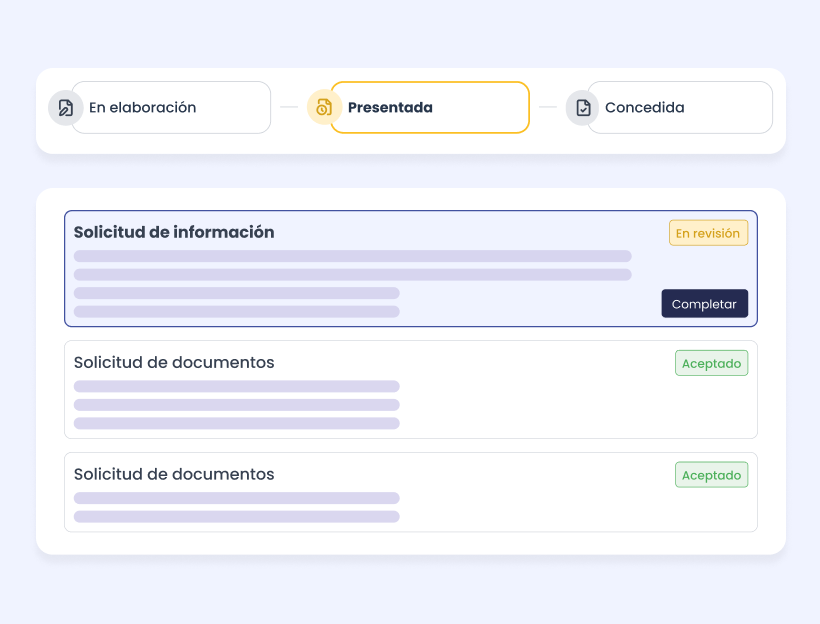Click the first Solicitud de documentos title
The height and width of the screenshot is (624, 820).
174,362
